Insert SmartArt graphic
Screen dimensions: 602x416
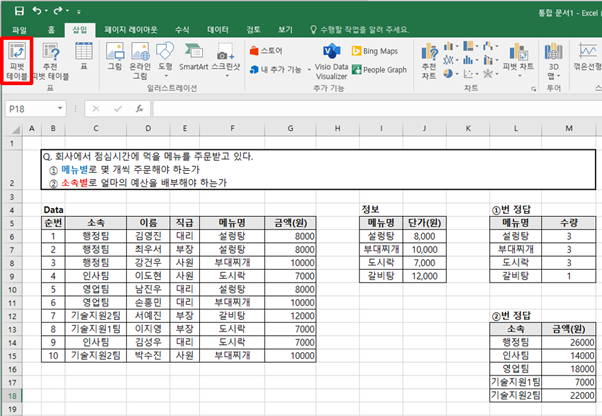[194, 56]
